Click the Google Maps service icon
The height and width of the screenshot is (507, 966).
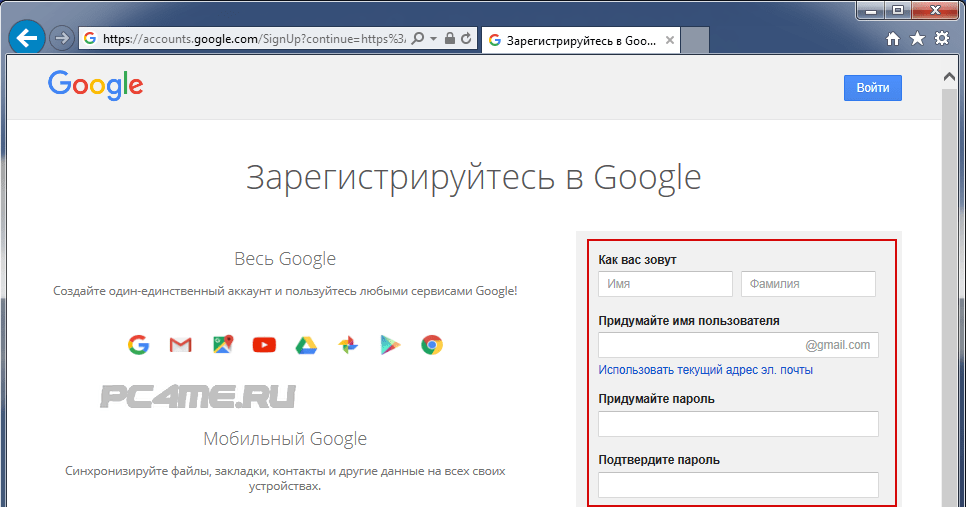223,344
